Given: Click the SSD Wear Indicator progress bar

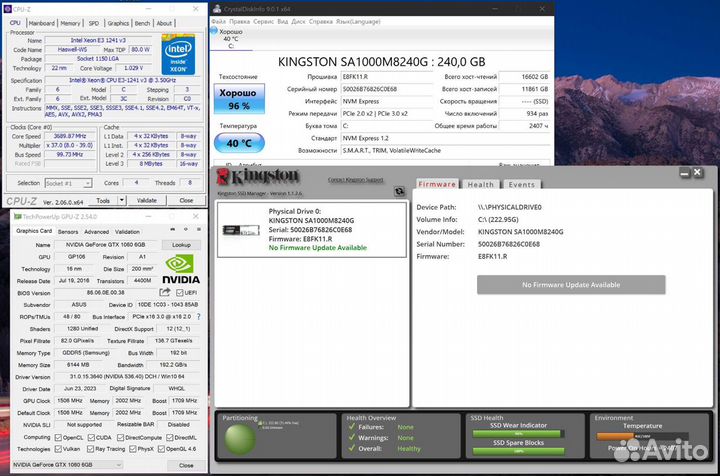Looking at the screenshot, I should (518, 433).
